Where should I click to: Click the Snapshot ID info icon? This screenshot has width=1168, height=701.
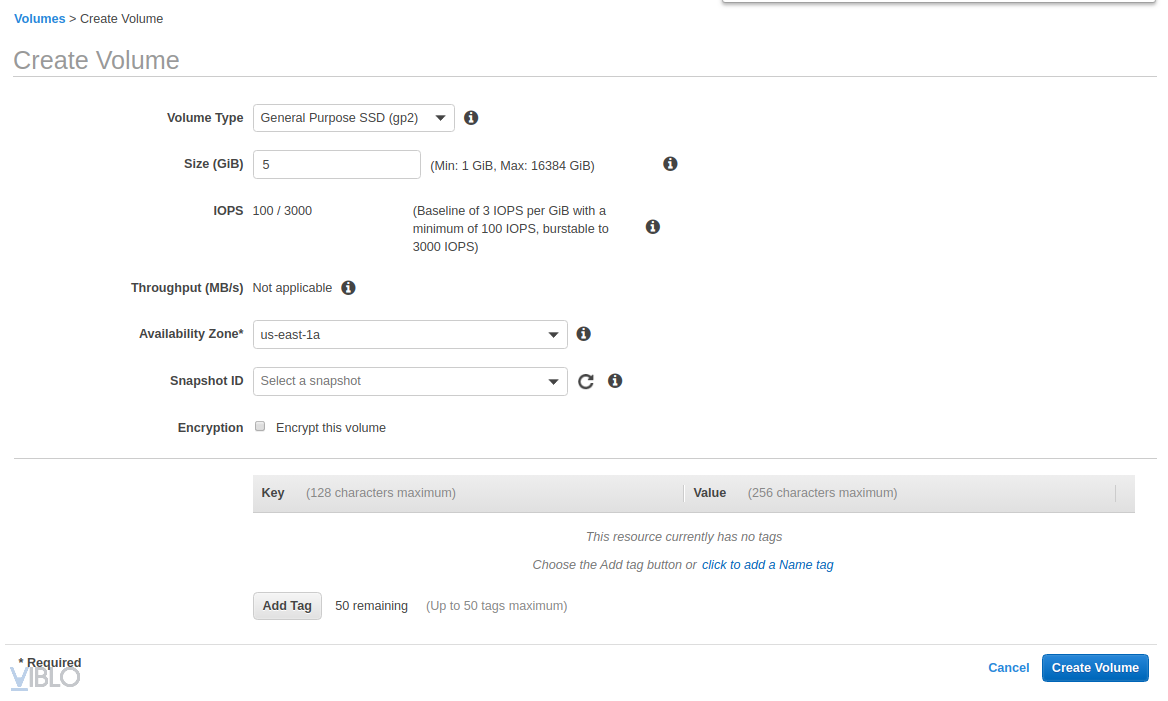(615, 381)
